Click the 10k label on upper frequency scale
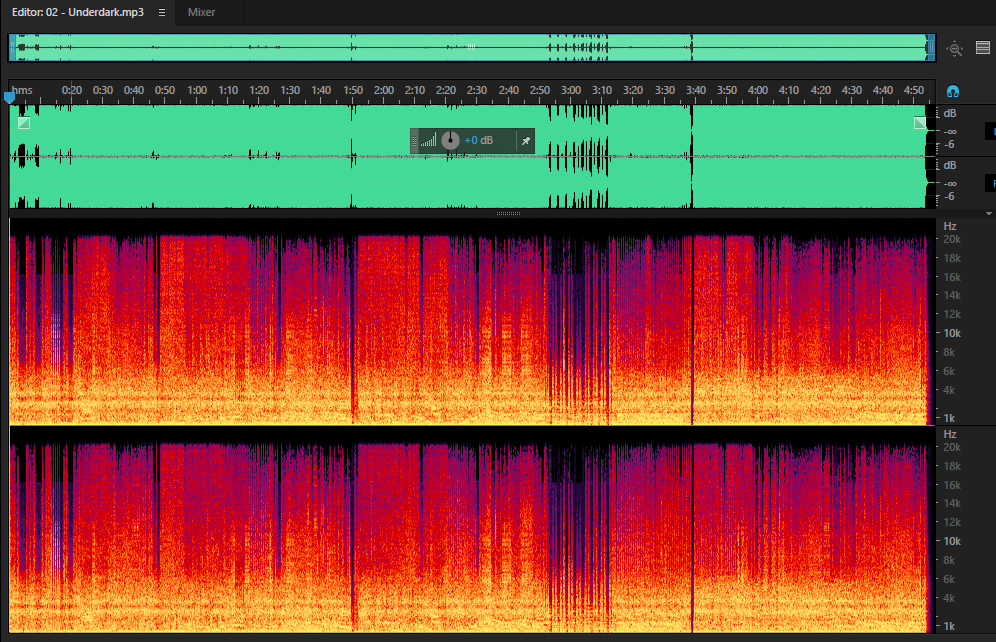 point(952,333)
